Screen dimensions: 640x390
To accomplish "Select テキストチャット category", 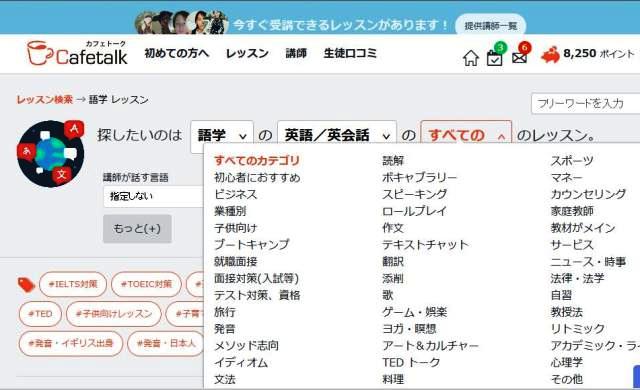I will click(425, 245).
